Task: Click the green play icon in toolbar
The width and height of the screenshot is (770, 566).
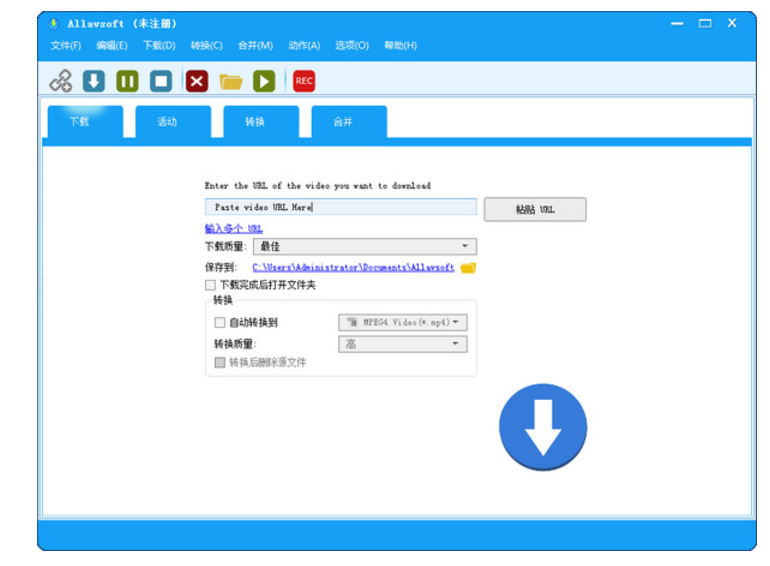Action: click(264, 81)
